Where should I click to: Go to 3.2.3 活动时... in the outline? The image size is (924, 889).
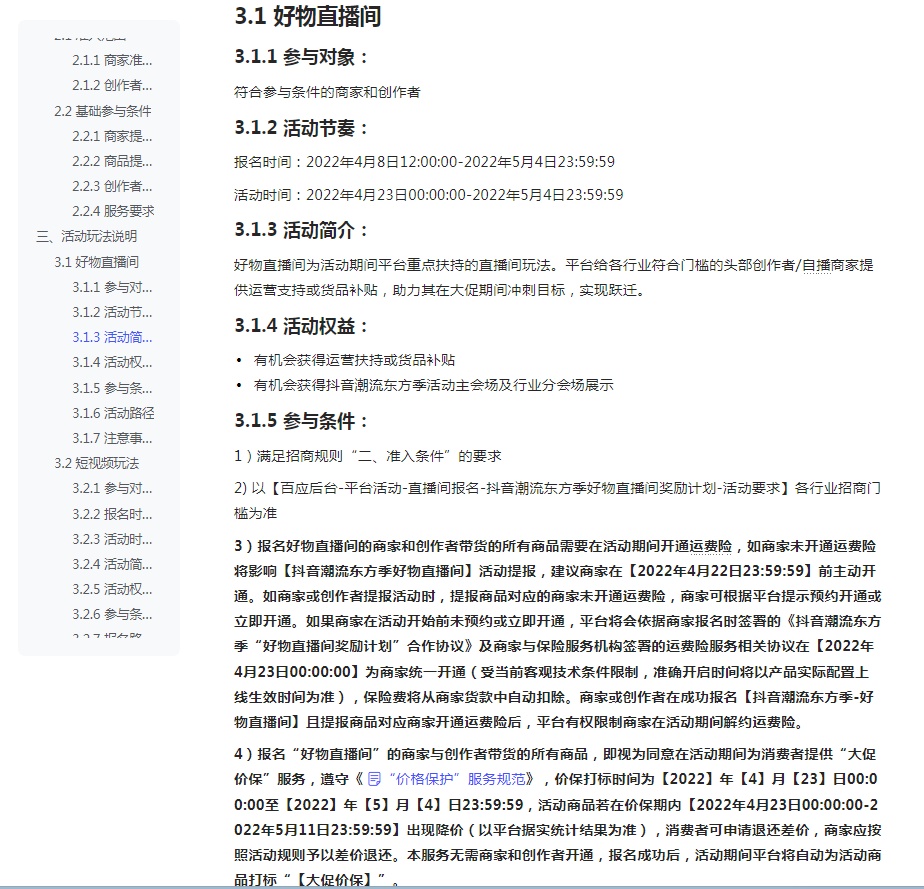[x=112, y=539]
